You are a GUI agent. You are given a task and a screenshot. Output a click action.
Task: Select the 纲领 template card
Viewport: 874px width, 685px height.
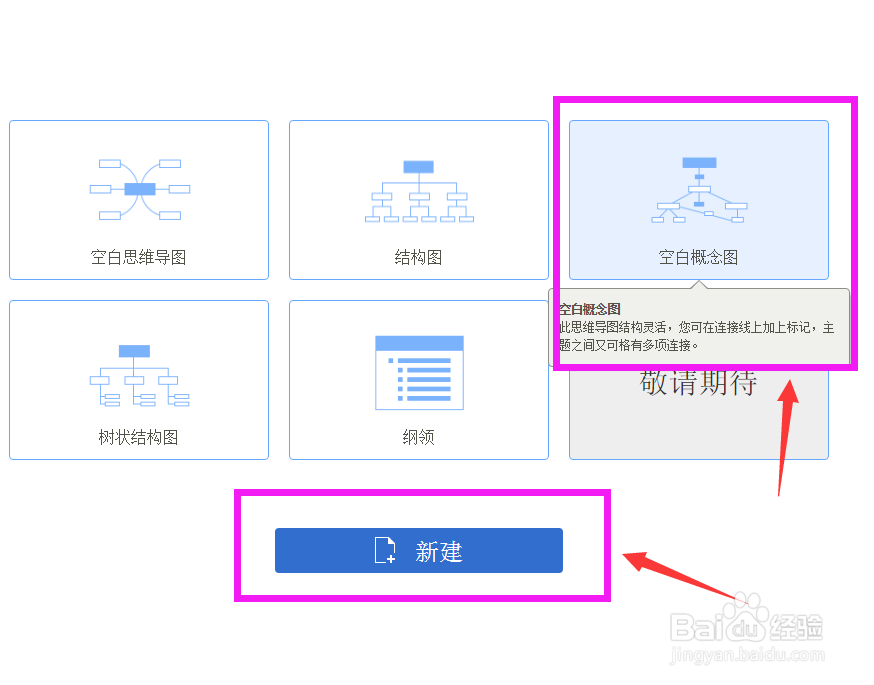418,380
